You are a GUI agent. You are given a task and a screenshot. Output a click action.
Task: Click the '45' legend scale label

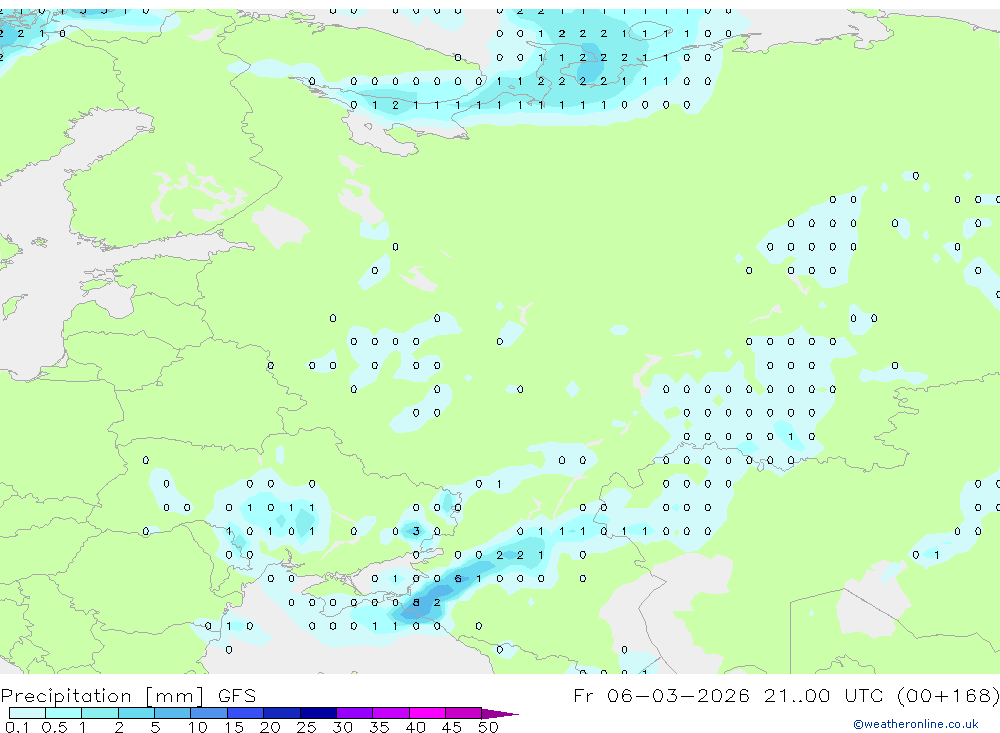click(x=452, y=727)
